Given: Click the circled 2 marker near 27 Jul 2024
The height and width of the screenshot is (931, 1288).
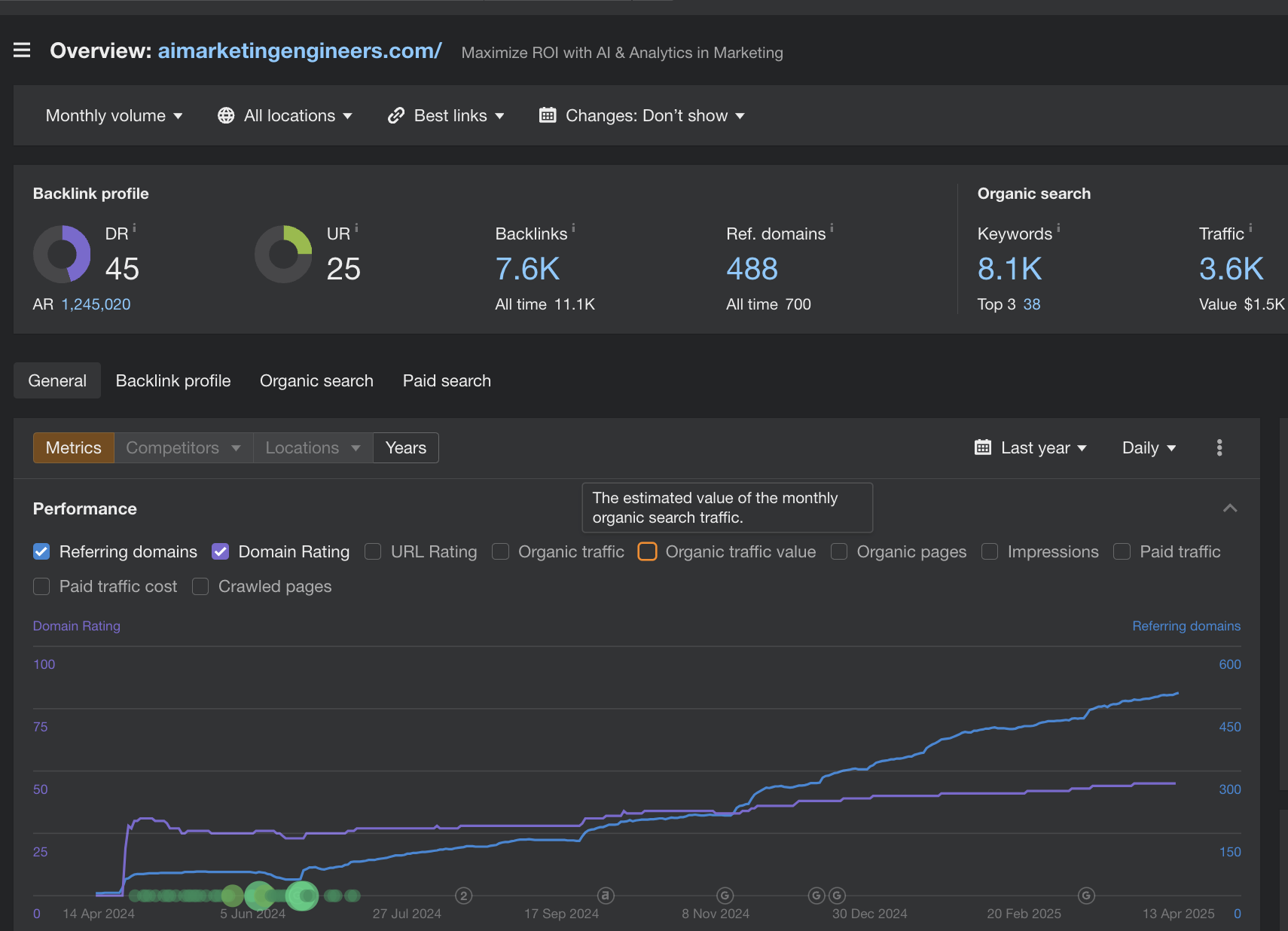Looking at the screenshot, I should point(464,896).
